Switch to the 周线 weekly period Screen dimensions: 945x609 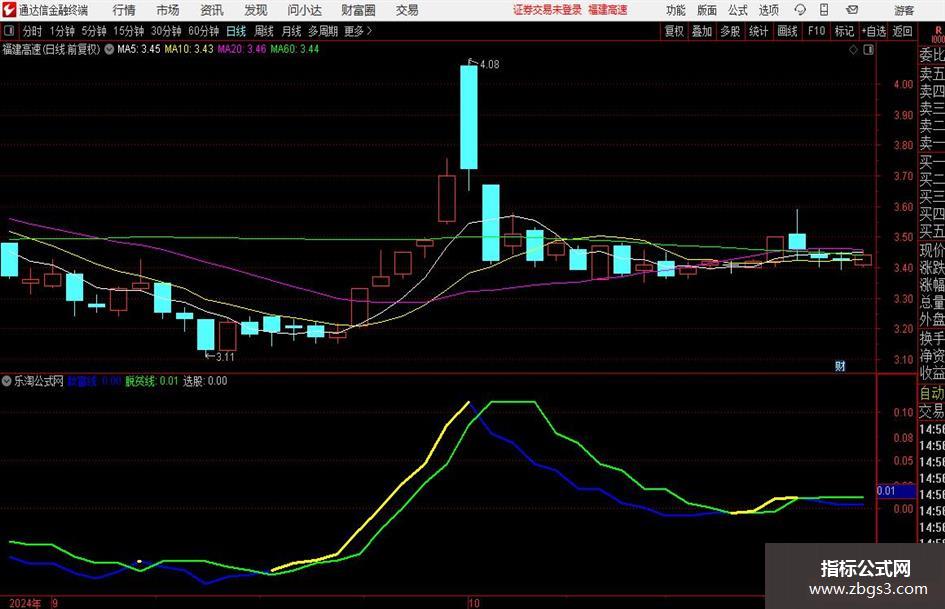[x=263, y=31]
